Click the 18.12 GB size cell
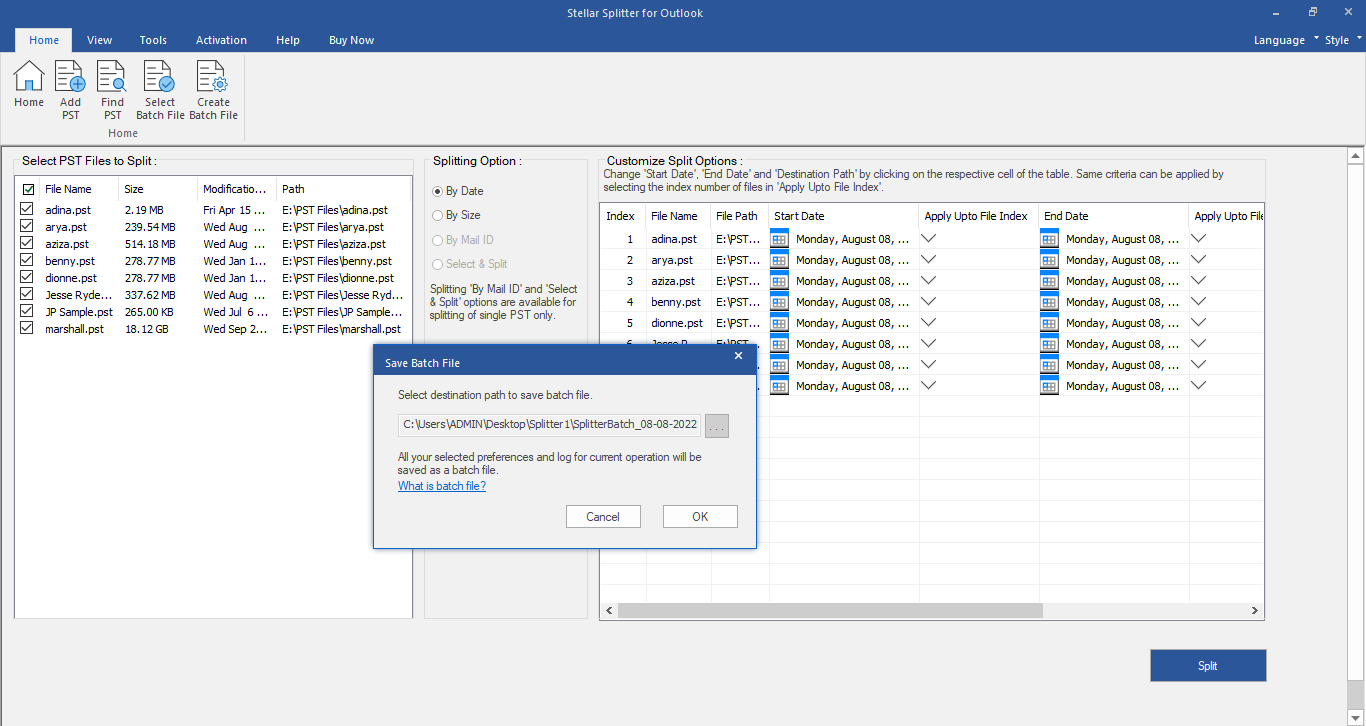 click(x=147, y=329)
